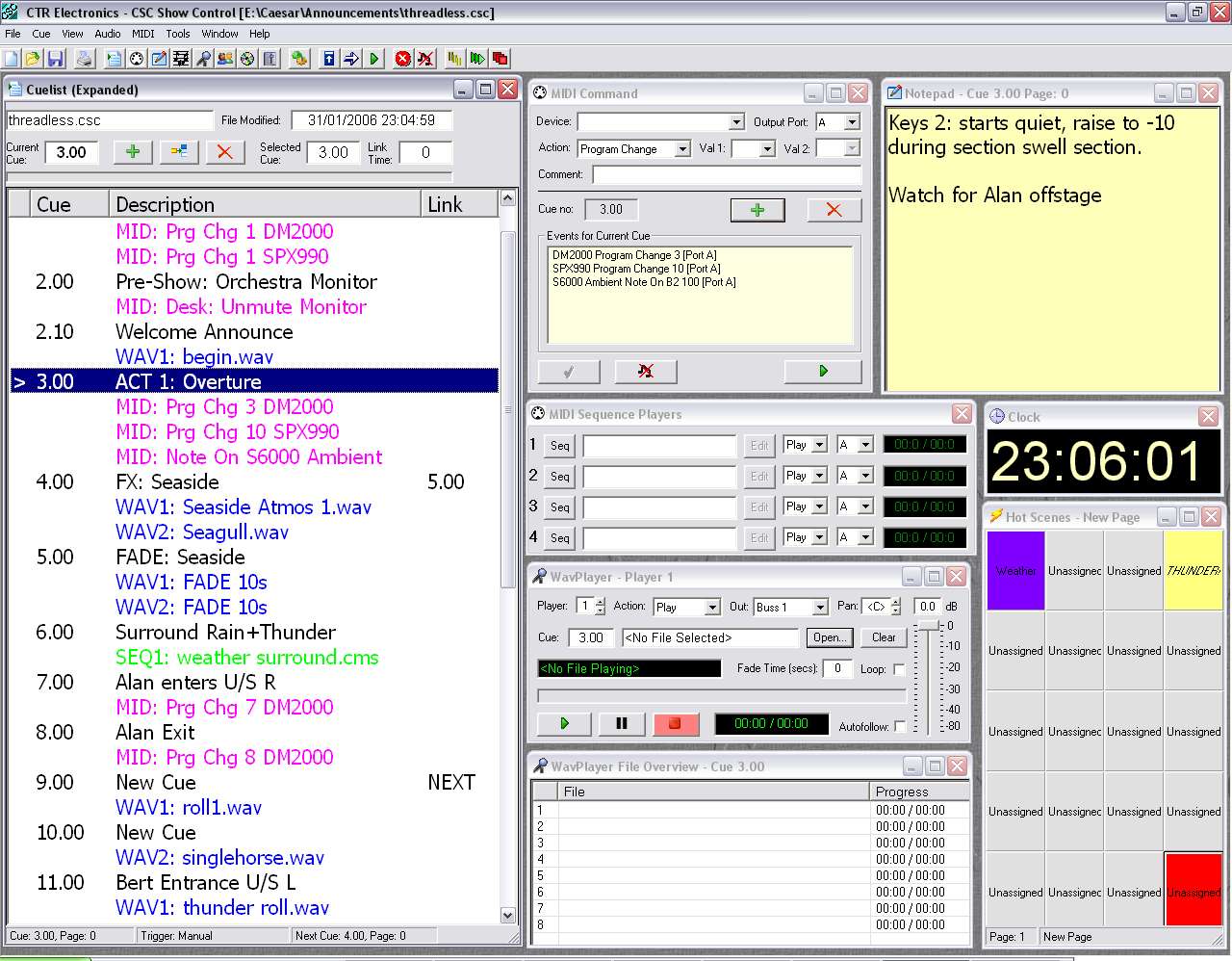Viewport: 1232px width, 961px height.
Task: Click the Seq button for sequence player 1
Action: (x=560, y=446)
